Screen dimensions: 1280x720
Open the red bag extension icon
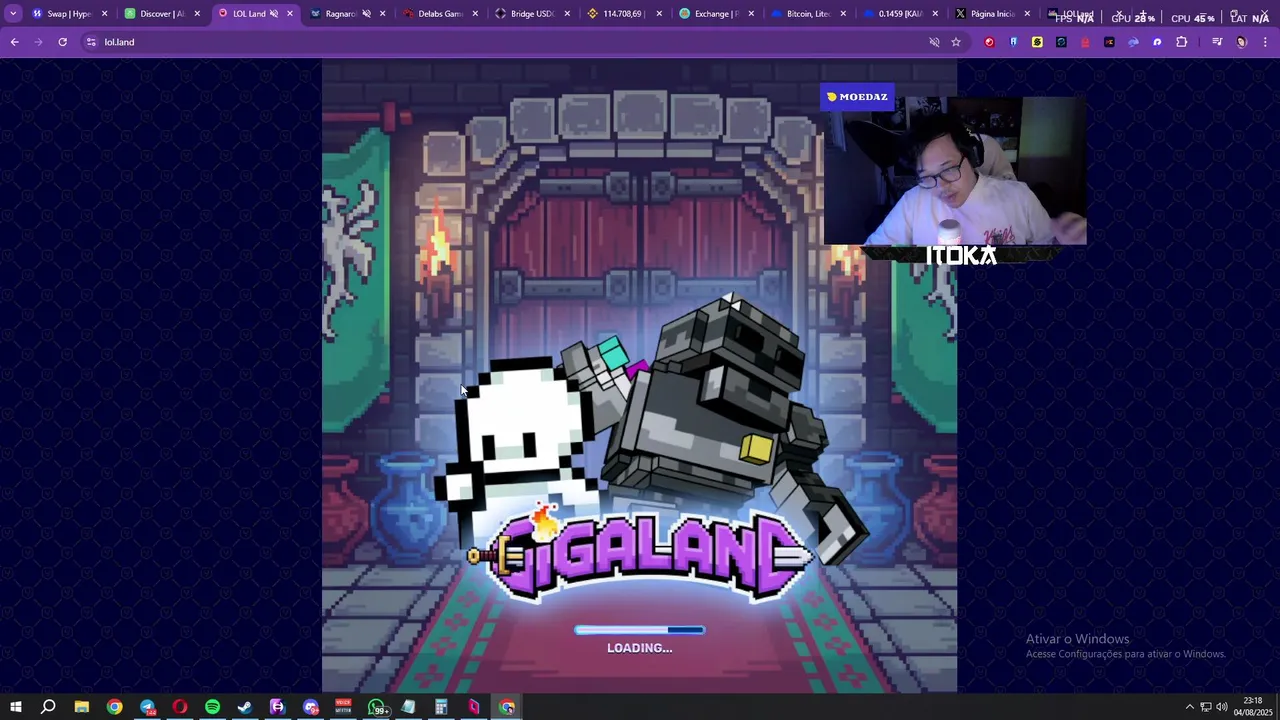tap(1085, 42)
